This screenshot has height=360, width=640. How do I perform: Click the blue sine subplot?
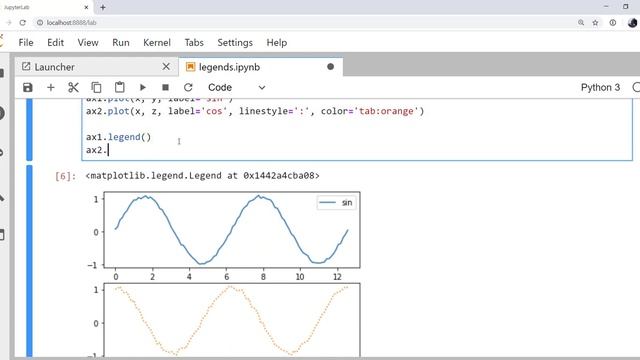tap(232, 229)
